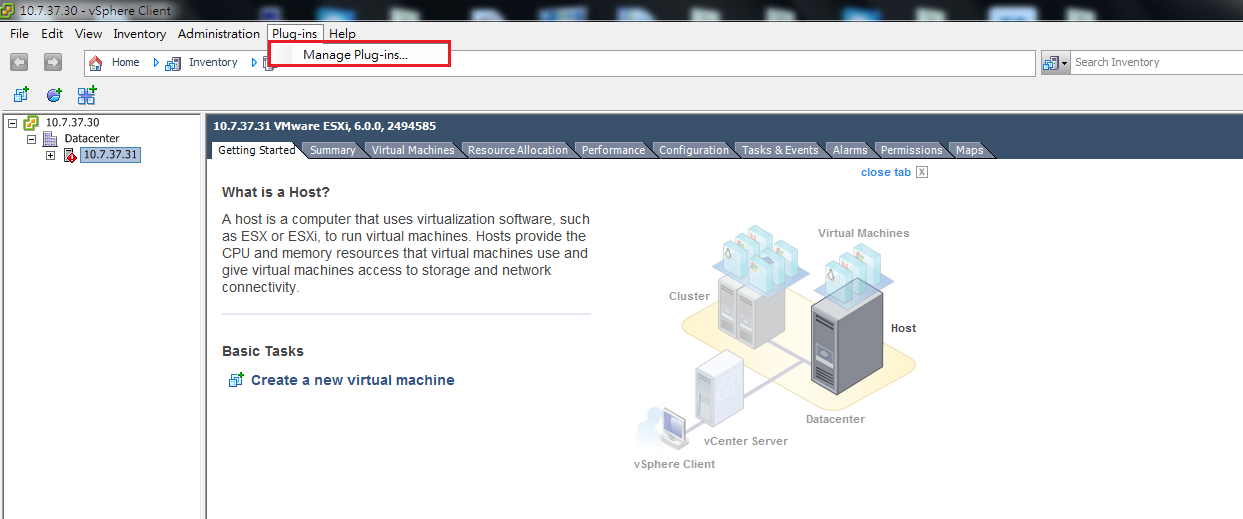Click Create a new virtual machine link
The height and width of the screenshot is (519, 1243).
(x=353, y=380)
